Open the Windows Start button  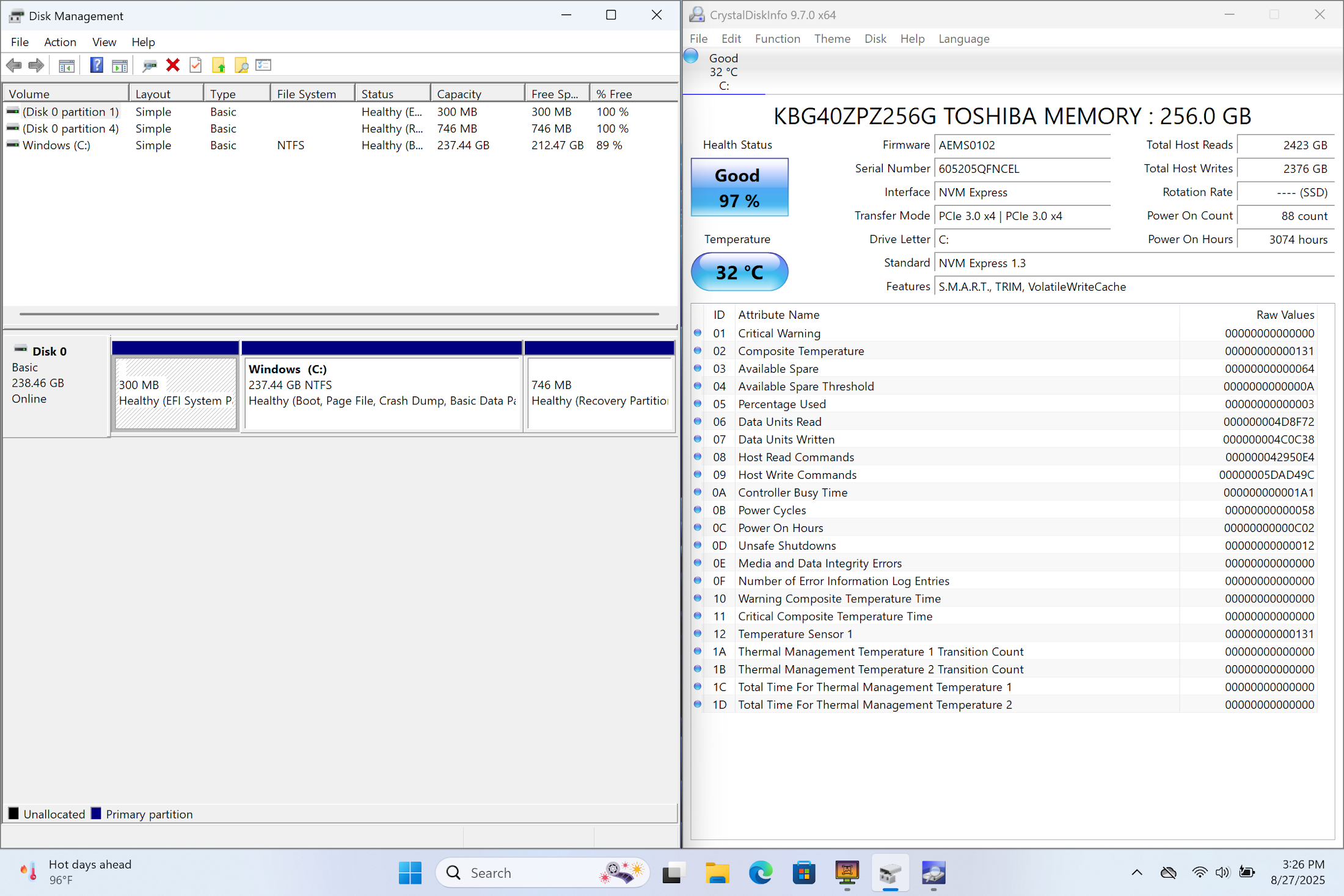(410, 873)
